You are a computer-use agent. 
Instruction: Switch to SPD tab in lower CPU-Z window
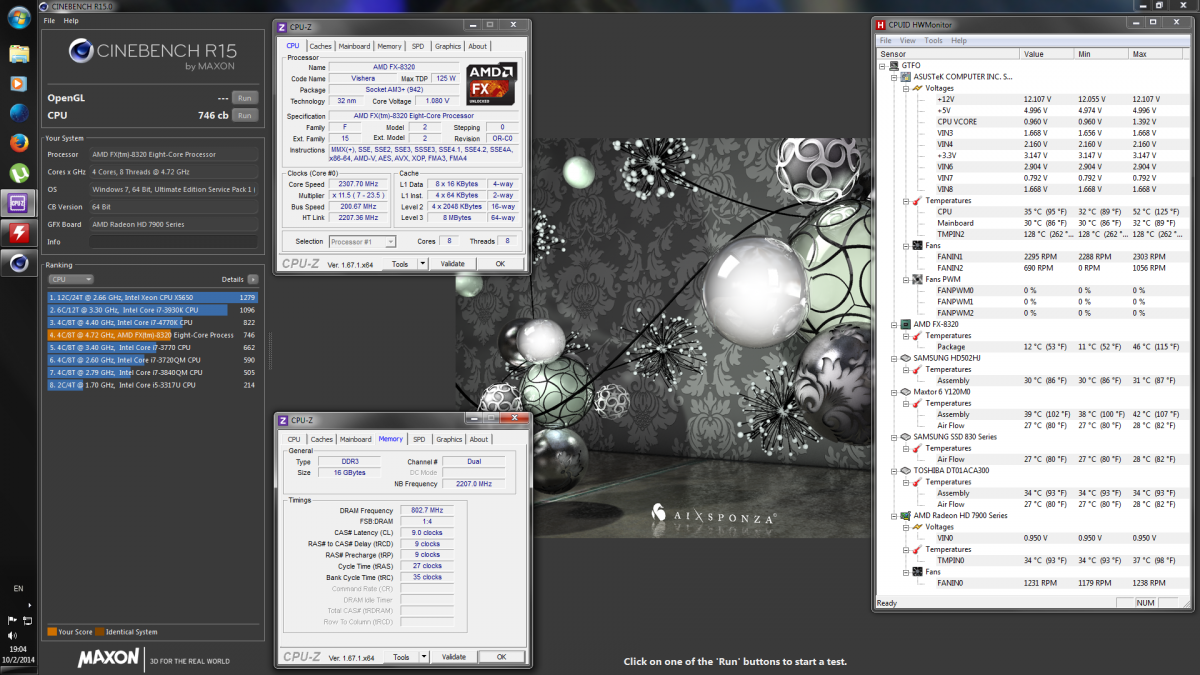pos(419,439)
